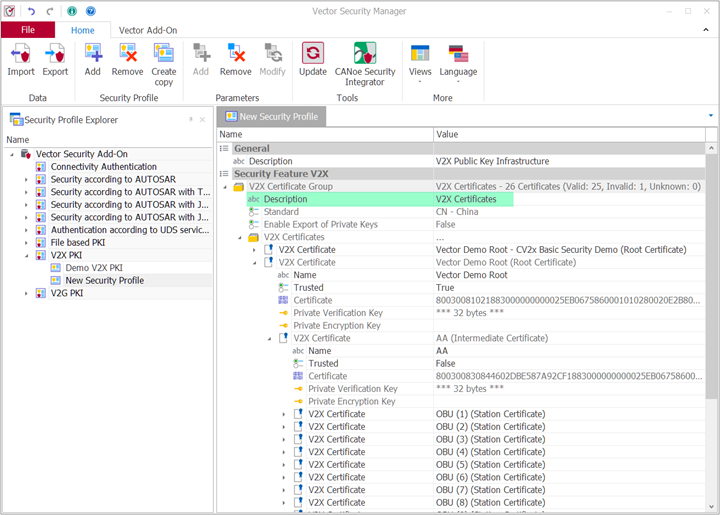The height and width of the screenshot is (515, 720).
Task: Click the Vector Demo Root Private Verification Key icon
Action: 283,313
